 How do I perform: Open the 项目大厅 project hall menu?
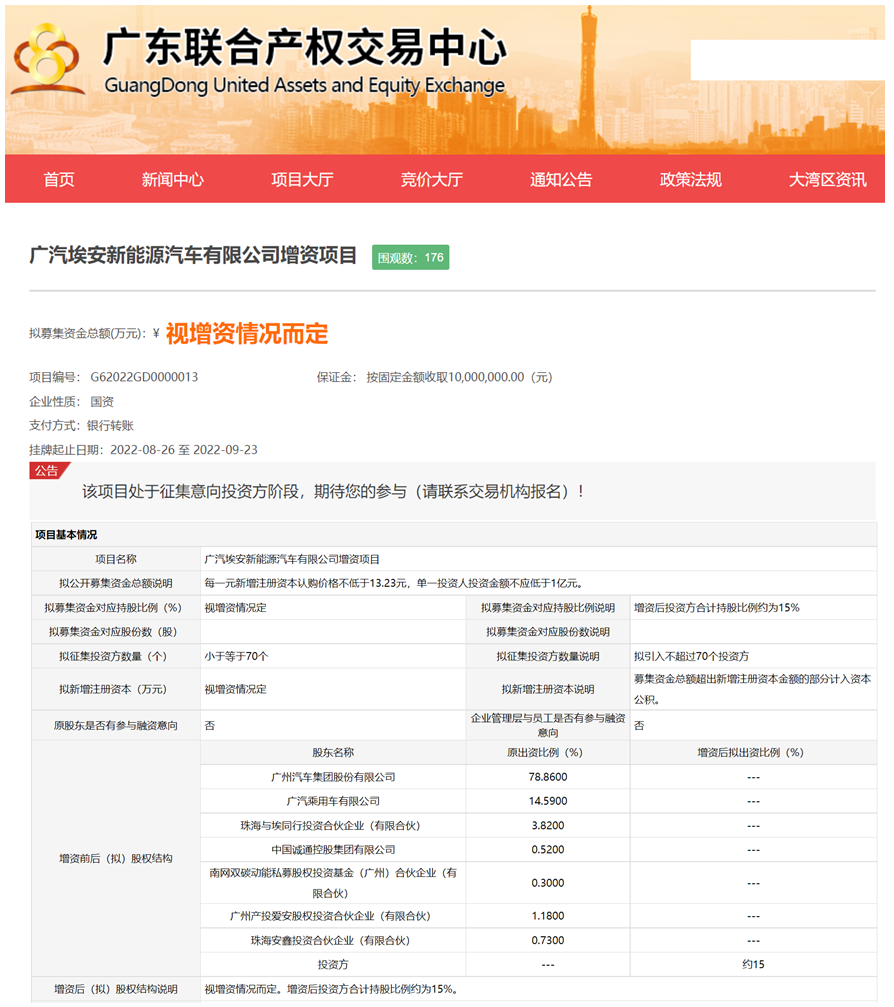(x=302, y=180)
